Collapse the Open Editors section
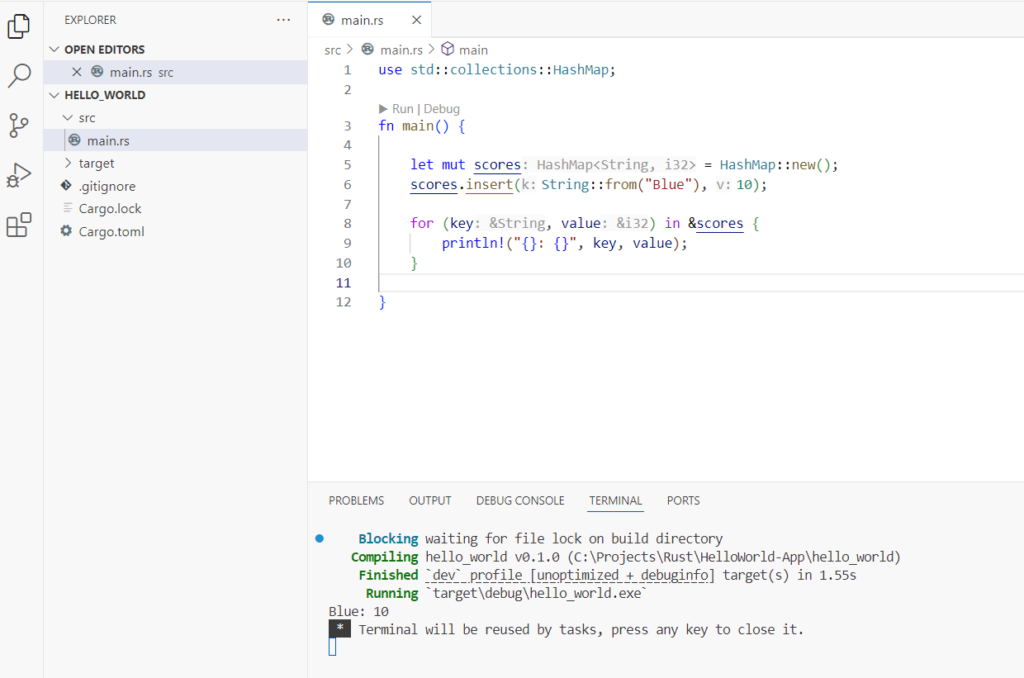The image size is (1024, 678). (54, 49)
